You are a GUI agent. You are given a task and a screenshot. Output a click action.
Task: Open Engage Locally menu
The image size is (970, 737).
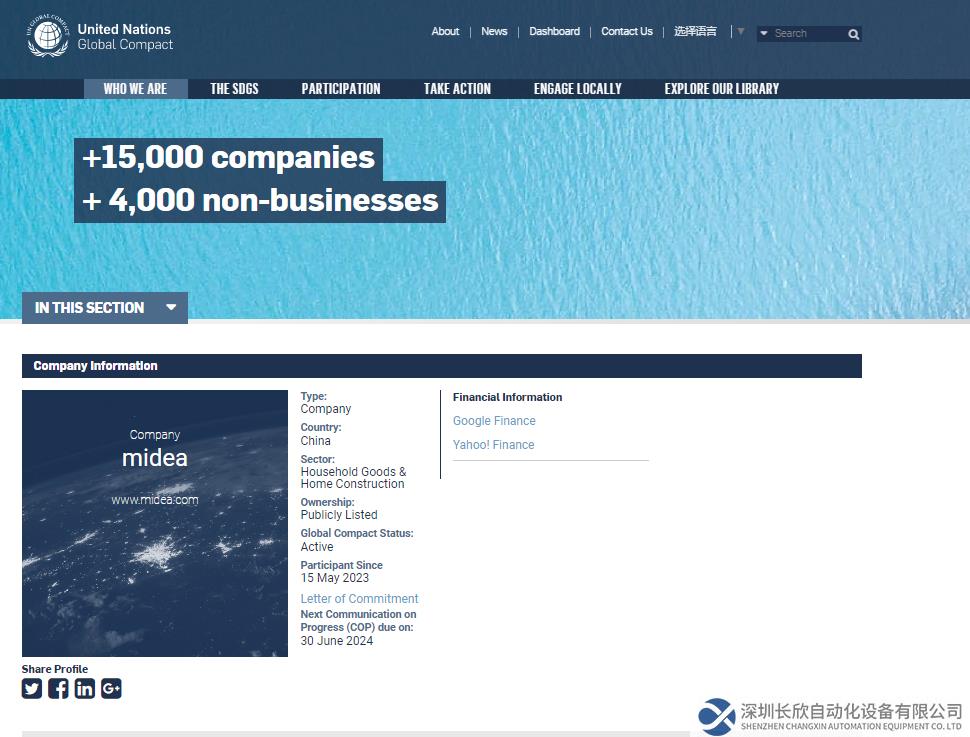(577, 89)
